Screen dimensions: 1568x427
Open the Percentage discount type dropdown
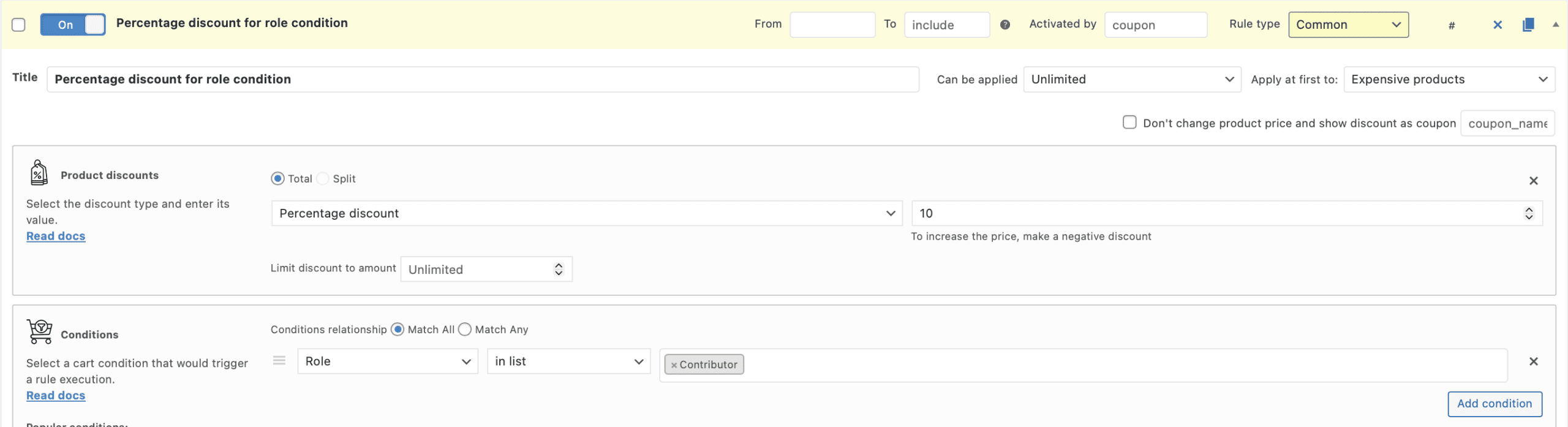[x=586, y=213]
